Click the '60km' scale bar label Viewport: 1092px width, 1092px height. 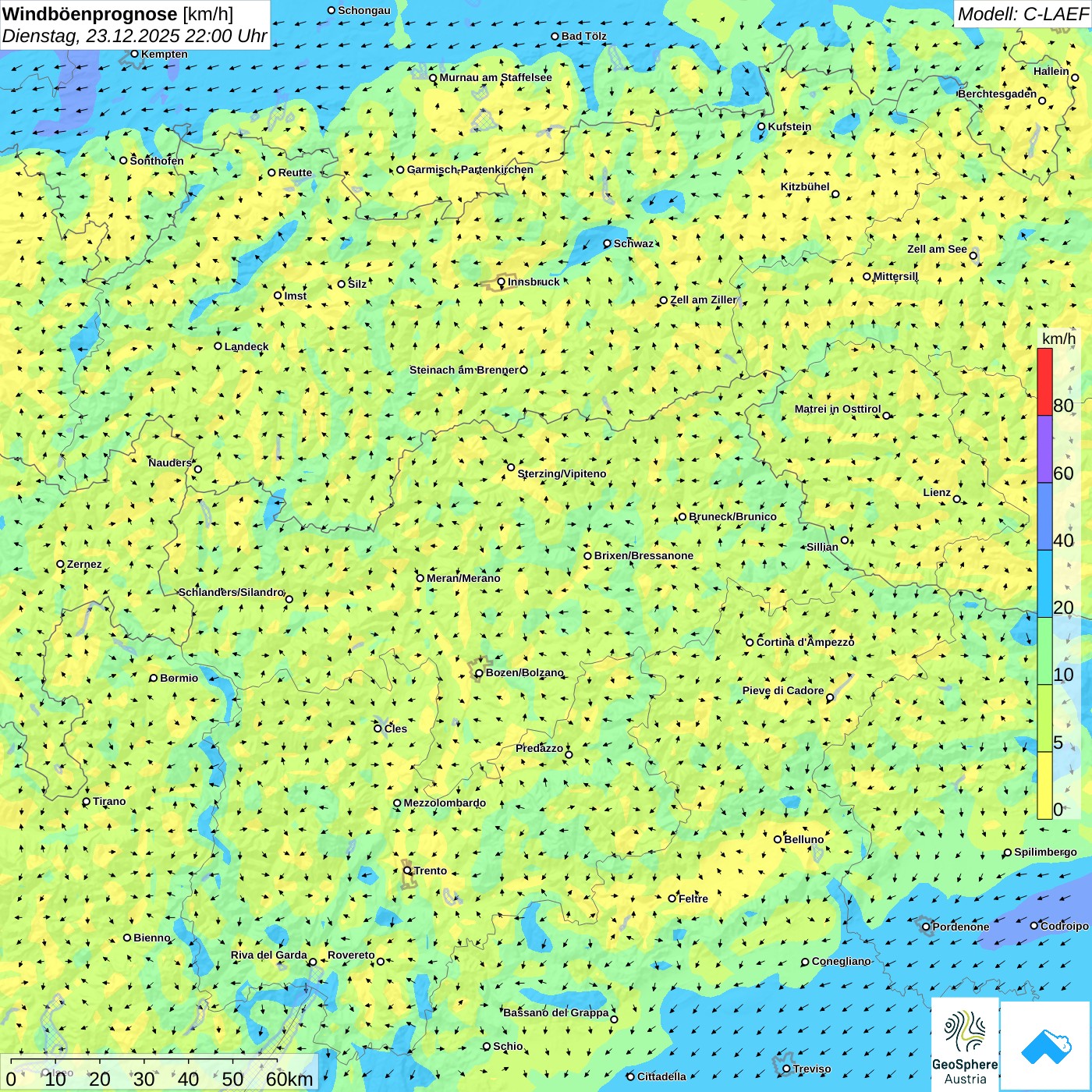click(x=289, y=1079)
